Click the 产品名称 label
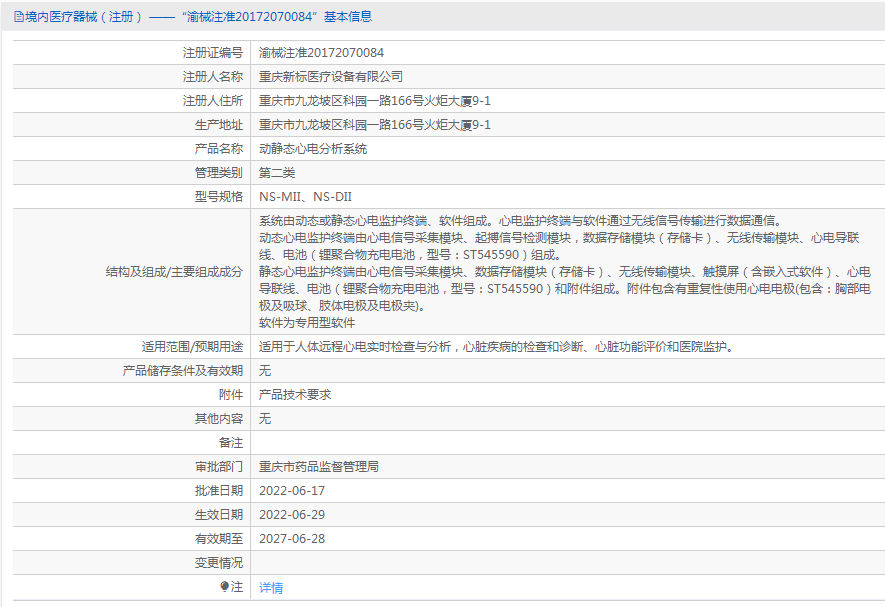This screenshot has height=607, width=885. point(219,149)
